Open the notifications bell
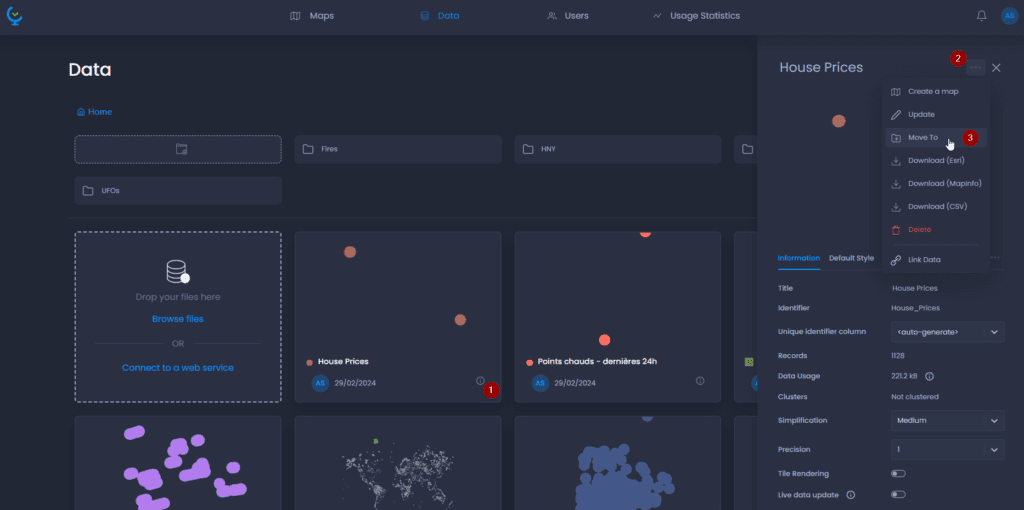 click(982, 16)
